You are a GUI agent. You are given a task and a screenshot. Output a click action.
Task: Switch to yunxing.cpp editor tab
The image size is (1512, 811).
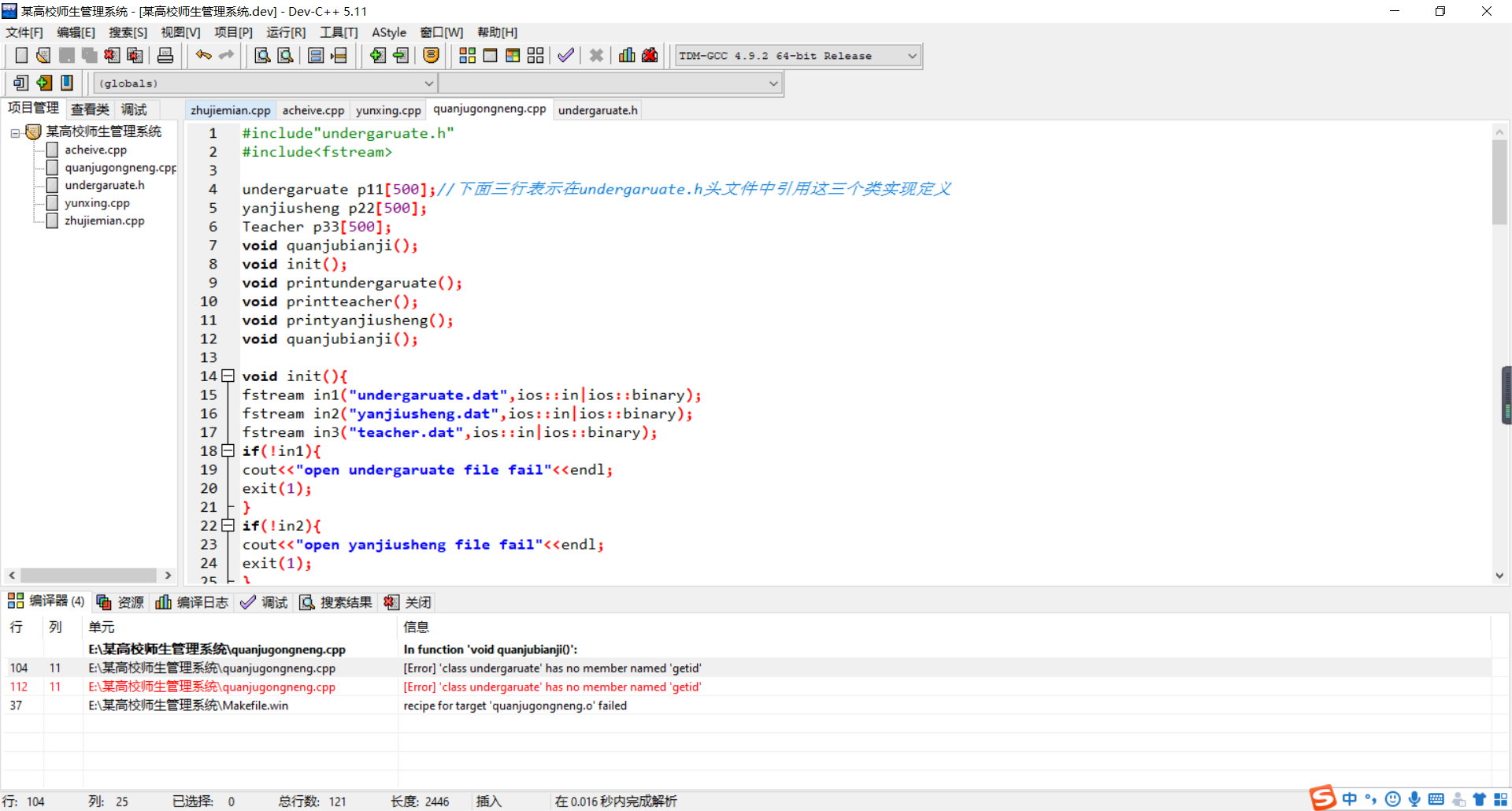click(x=388, y=110)
